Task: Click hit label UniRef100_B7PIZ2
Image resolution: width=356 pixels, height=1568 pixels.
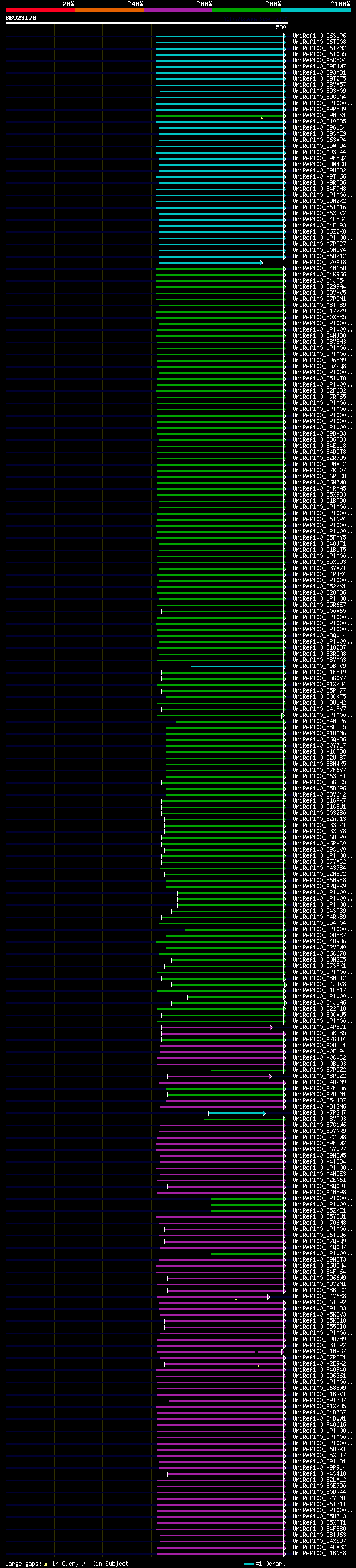Action: 319,1070
